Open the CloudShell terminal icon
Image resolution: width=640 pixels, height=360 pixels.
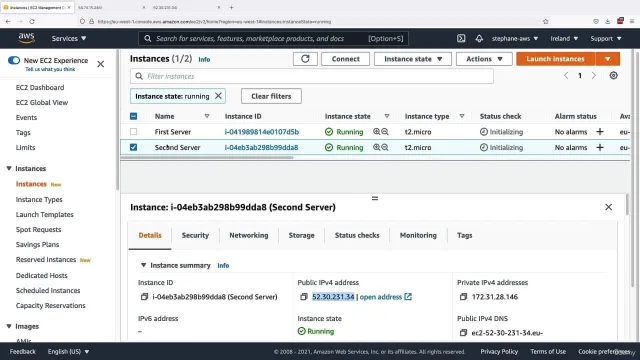coord(461,38)
